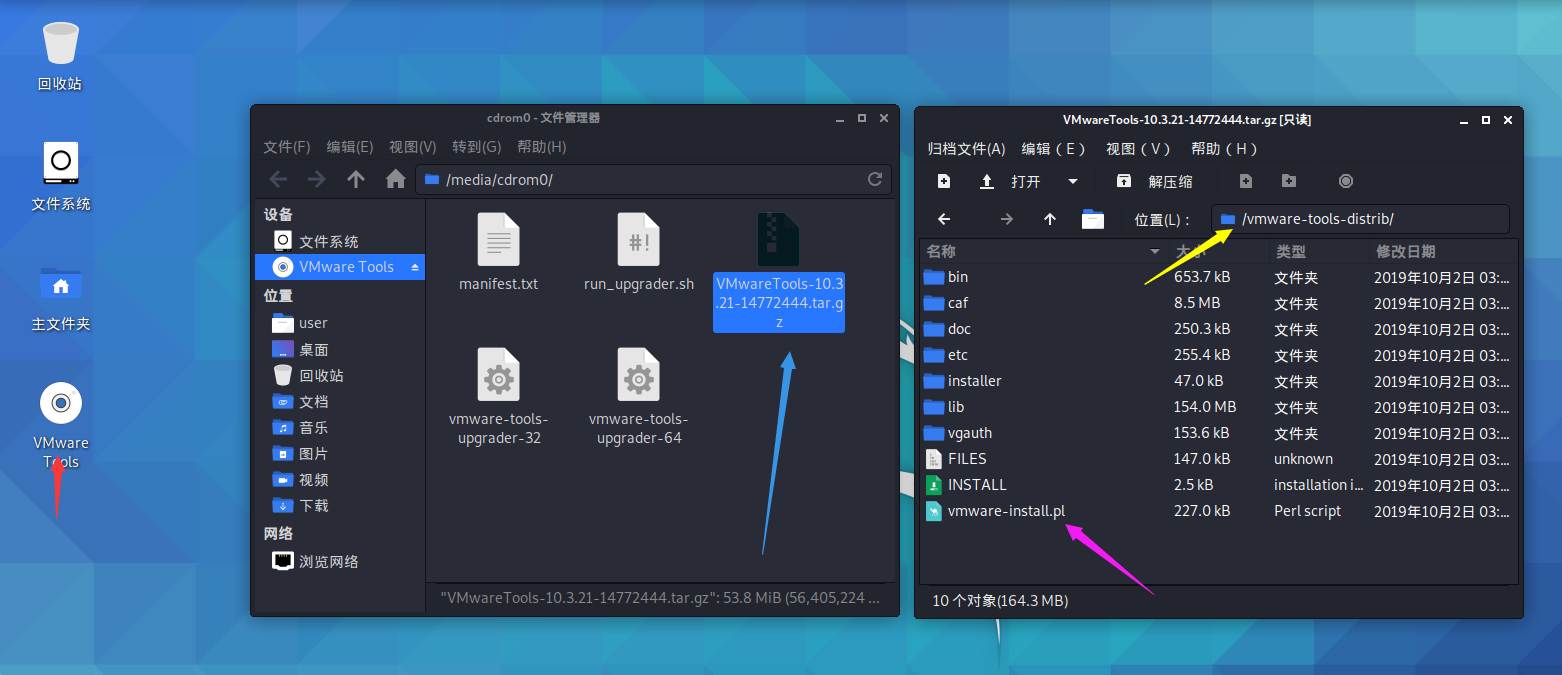
Task: Open the file manager 视图(V) menu
Action: 413,147
